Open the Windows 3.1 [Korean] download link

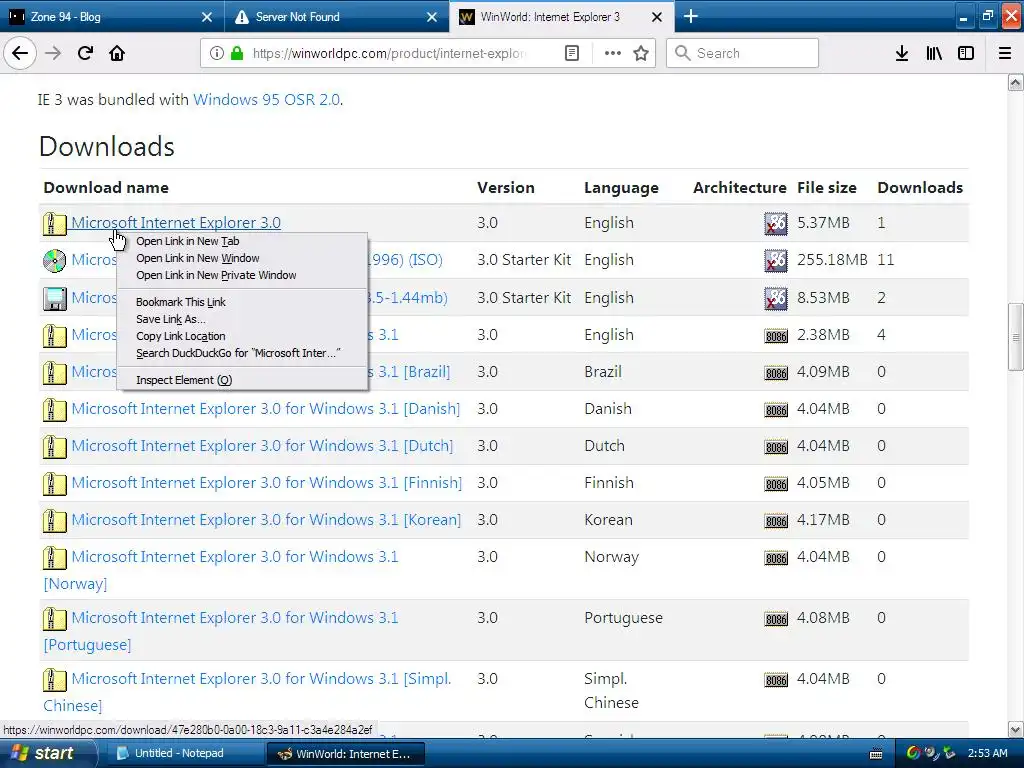(x=266, y=520)
